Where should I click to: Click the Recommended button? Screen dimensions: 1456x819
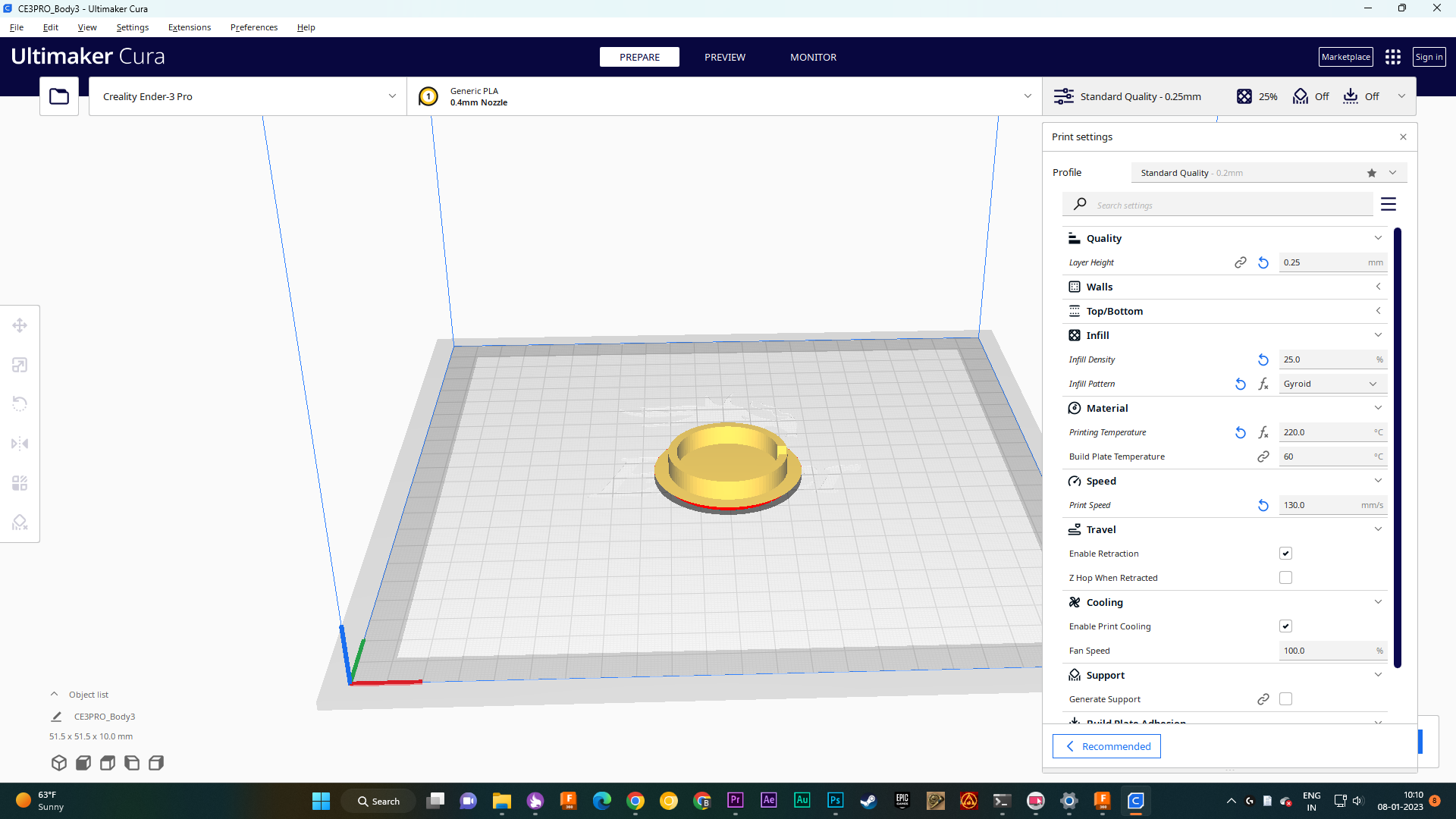coord(1106,746)
